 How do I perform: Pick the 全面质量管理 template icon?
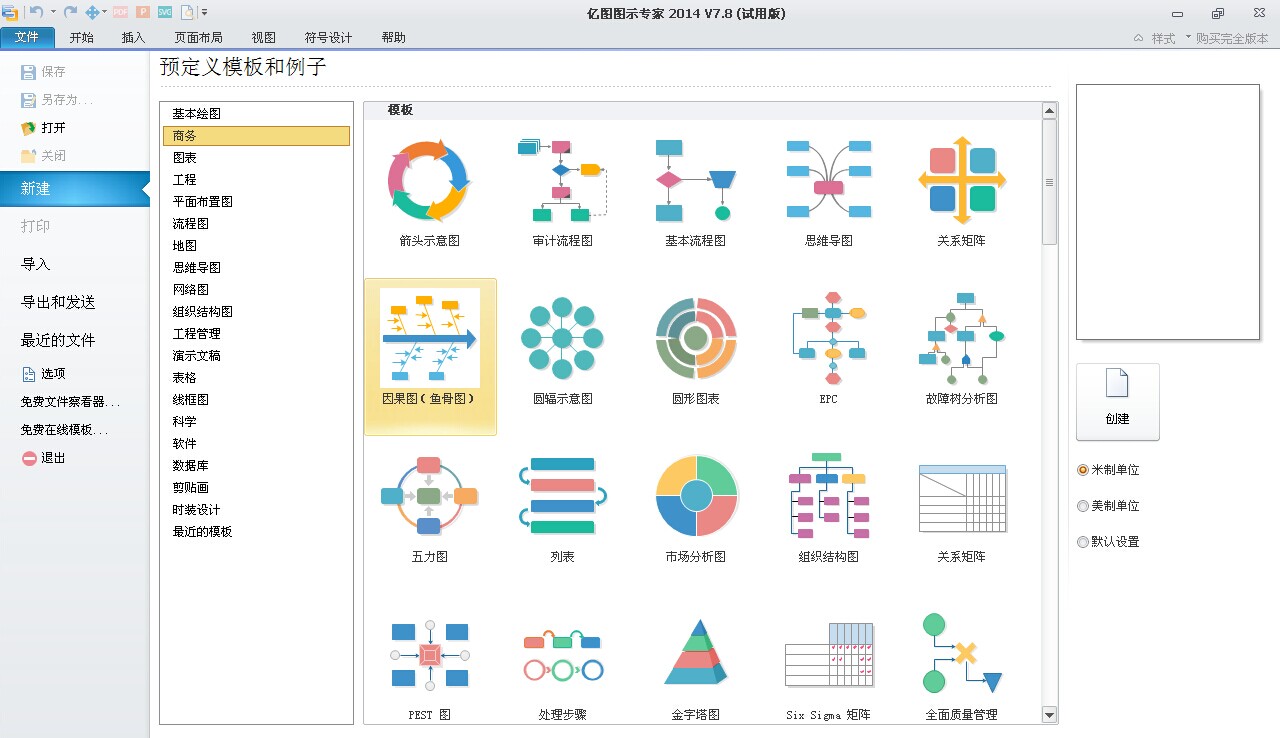pyautogui.click(x=962, y=654)
